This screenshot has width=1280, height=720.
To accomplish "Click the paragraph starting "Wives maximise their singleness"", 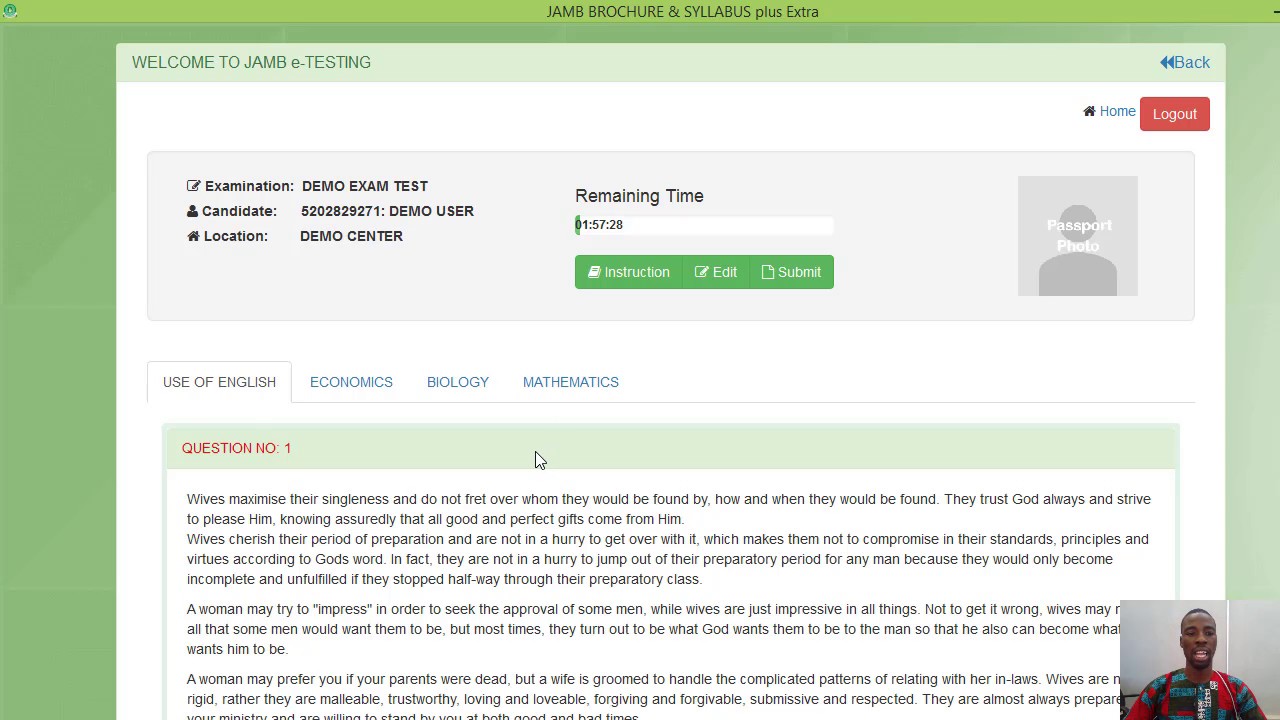I will pyautogui.click(x=669, y=509).
